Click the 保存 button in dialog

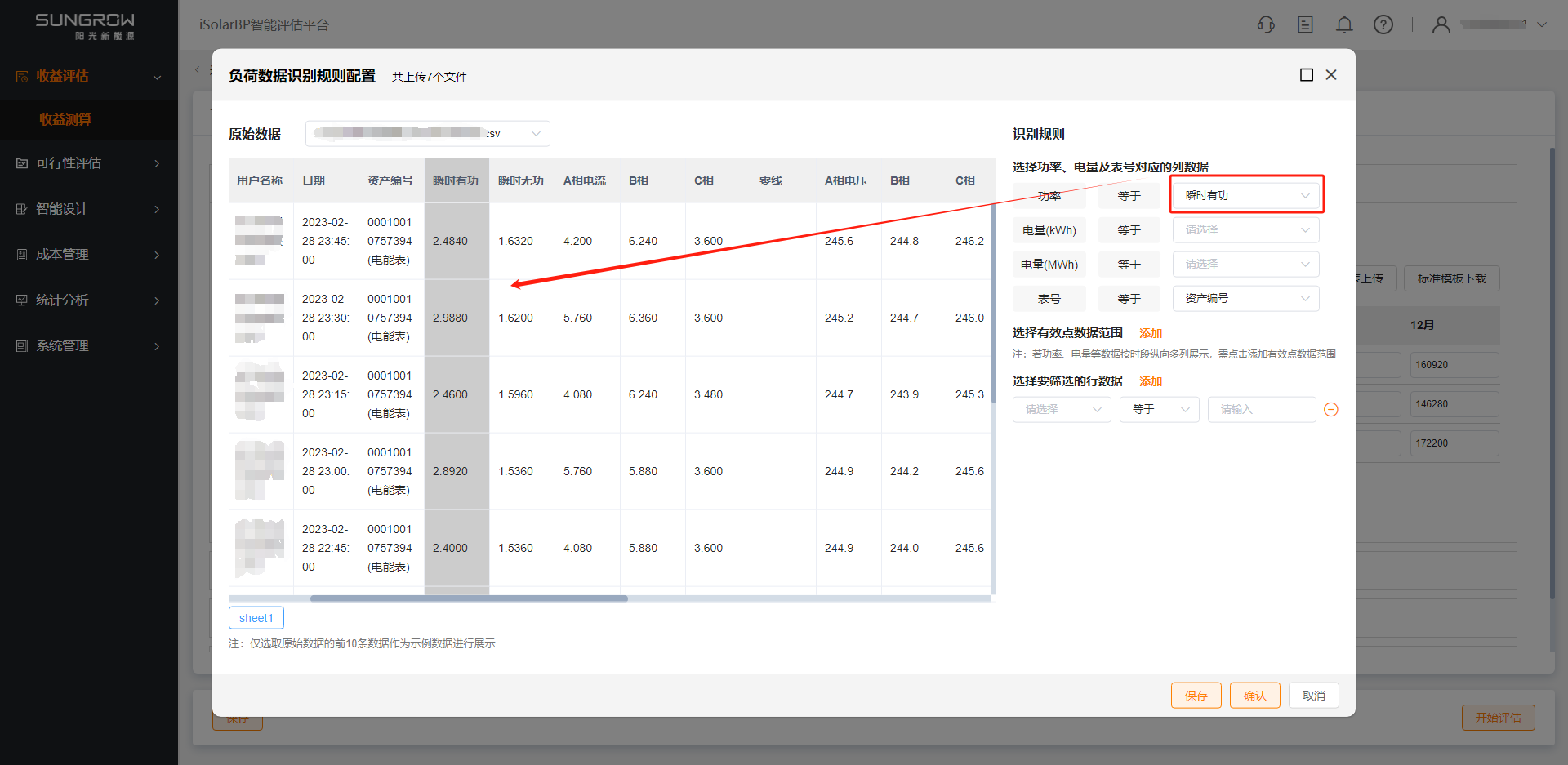[1196, 696]
